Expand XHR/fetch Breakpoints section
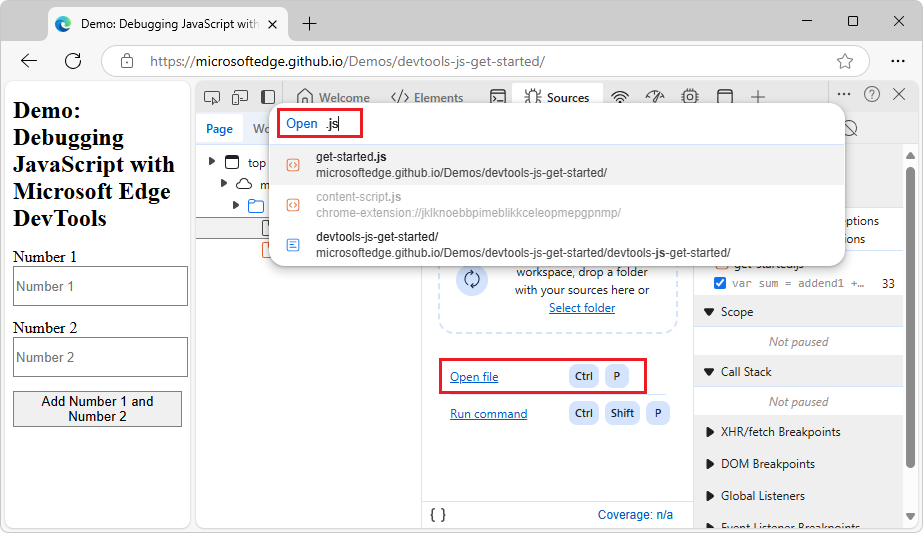 coord(709,432)
